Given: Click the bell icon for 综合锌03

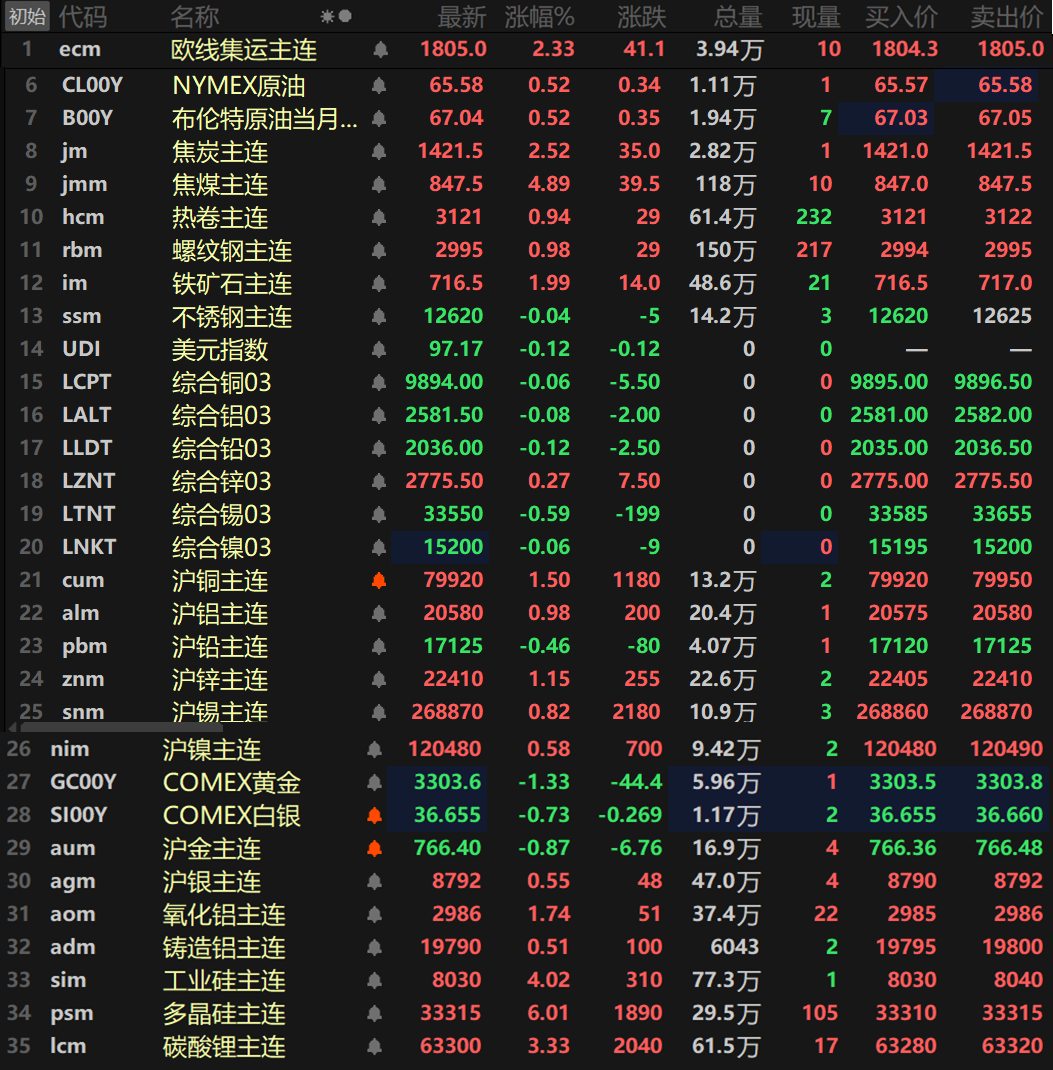Looking at the screenshot, I should tap(379, 481).
